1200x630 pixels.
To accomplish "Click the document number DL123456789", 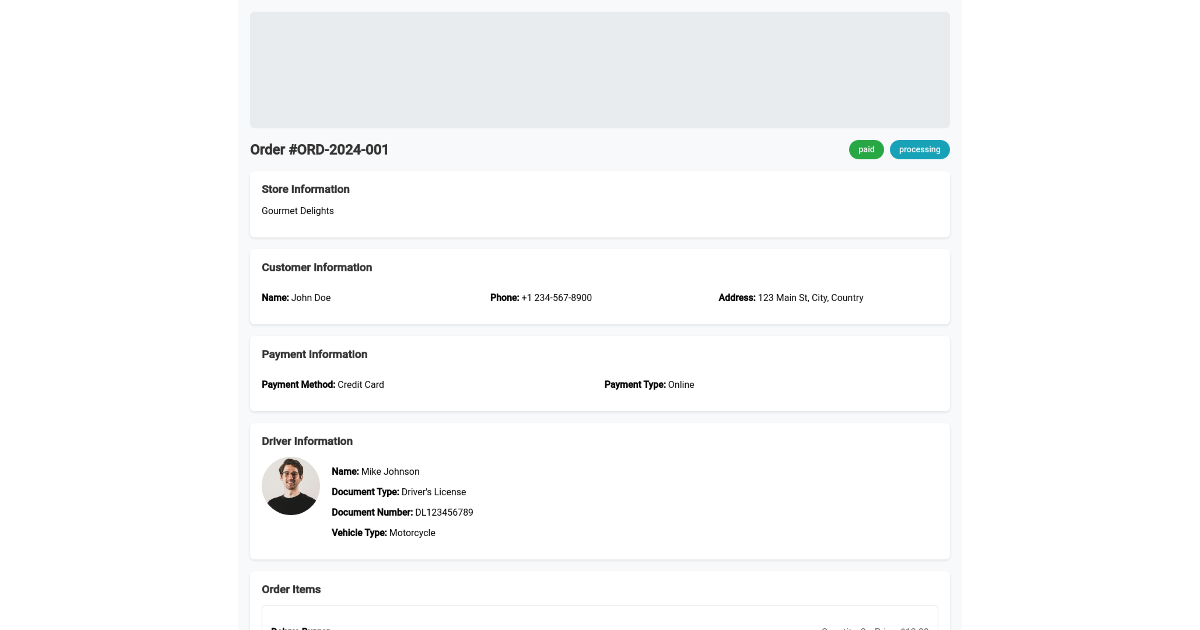I will point(443,512).
